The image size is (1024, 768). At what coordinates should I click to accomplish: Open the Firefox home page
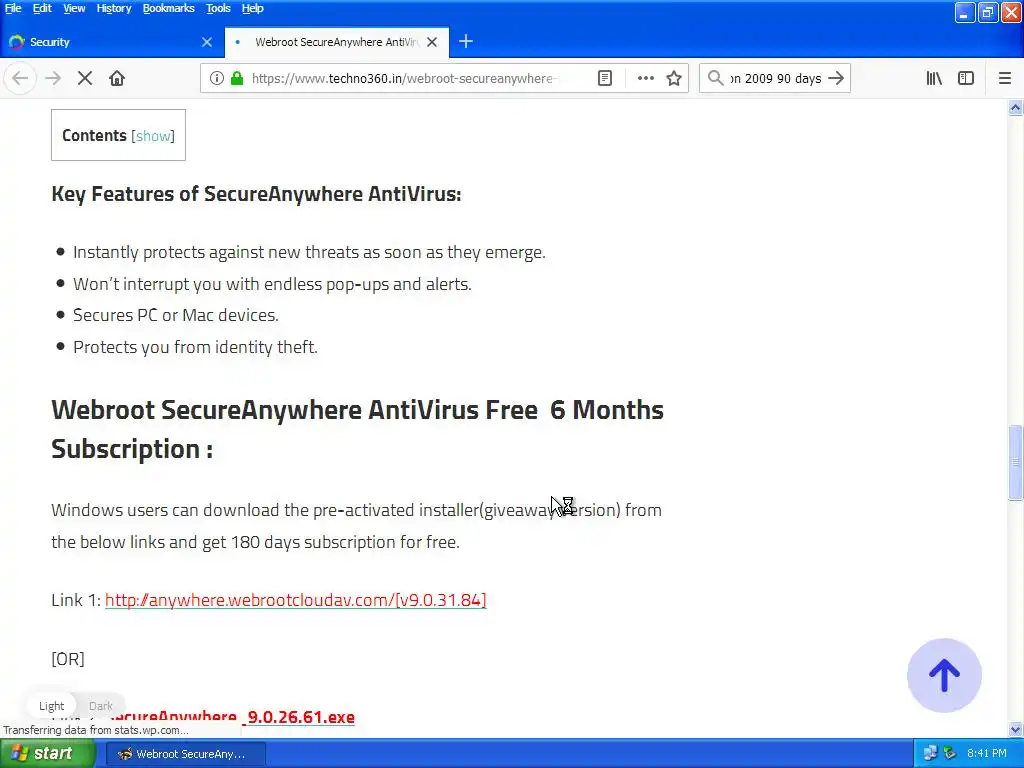pyautogui.click(x=117, y=78)
